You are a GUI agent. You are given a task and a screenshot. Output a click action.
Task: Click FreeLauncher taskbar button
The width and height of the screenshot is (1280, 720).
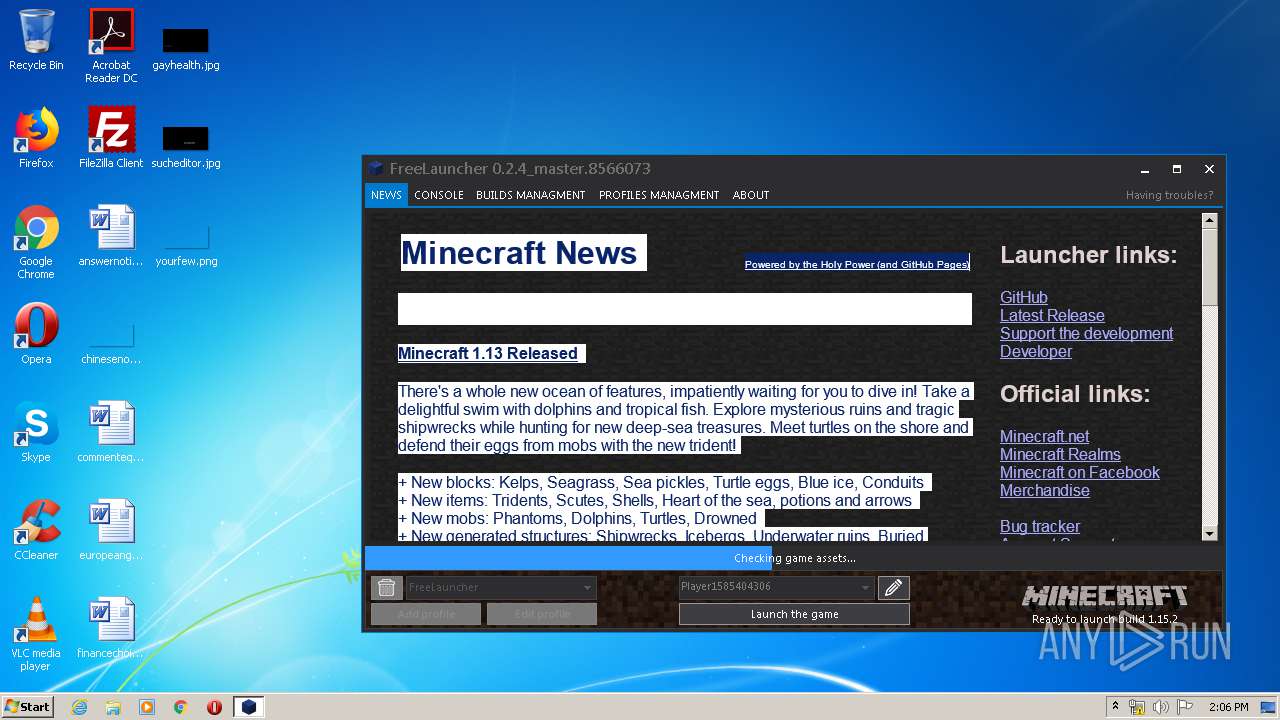pyautogui.click(x=249, y=707)
